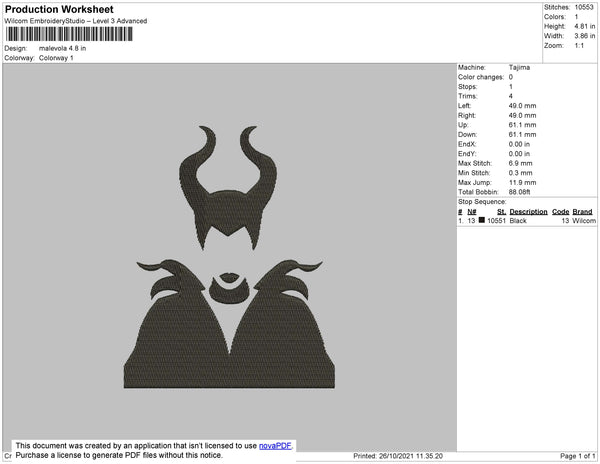Image resolution: width=600 pixels, height=464 pixels.
Task: Select the 'Wilcom EmbroideryStudio – Level 3 Advanced' text
Action: (x=76, y=21)
